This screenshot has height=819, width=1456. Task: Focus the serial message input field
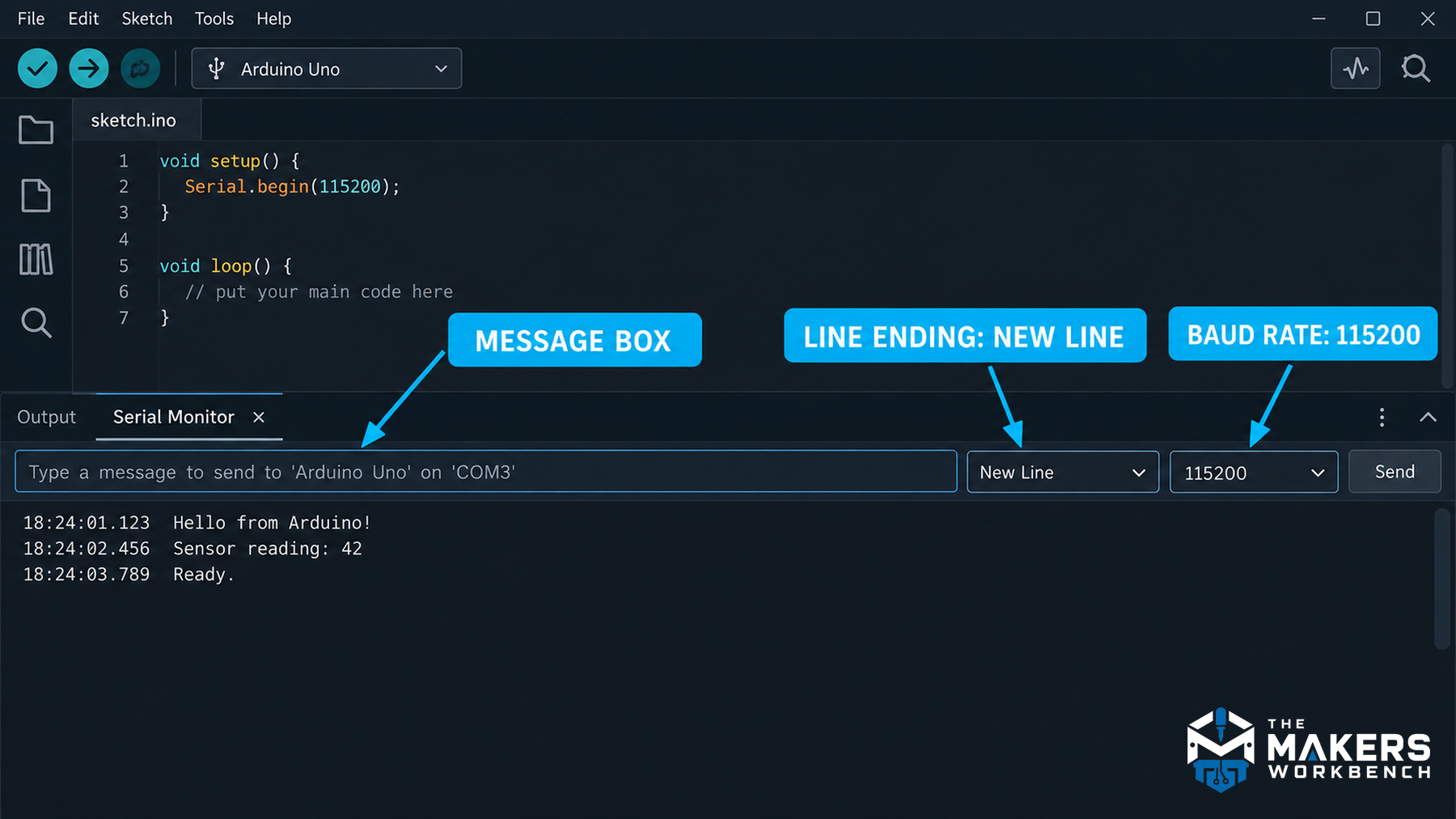click(x=486, y=472)
